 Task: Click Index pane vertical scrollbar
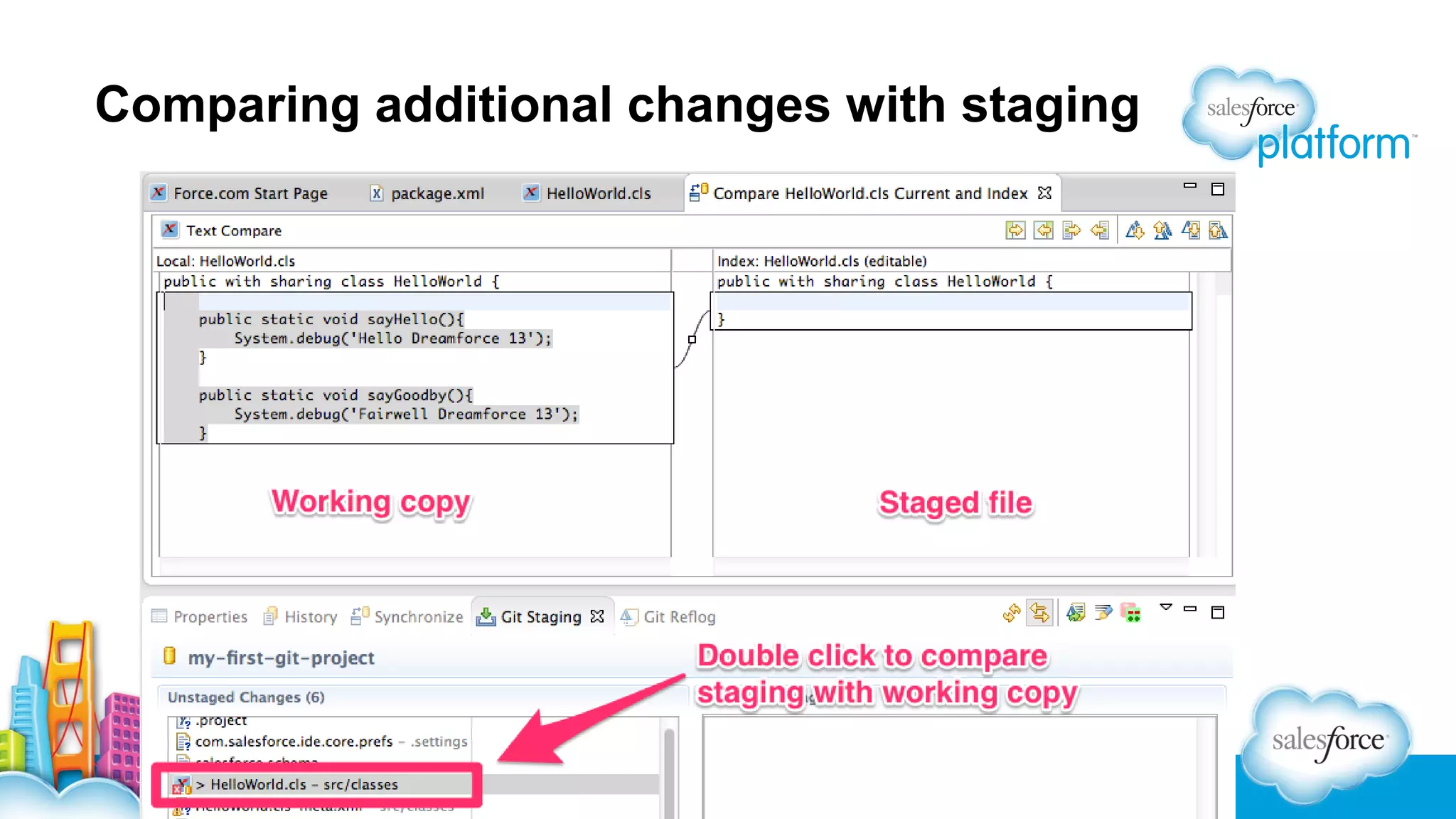point(1206,414)
